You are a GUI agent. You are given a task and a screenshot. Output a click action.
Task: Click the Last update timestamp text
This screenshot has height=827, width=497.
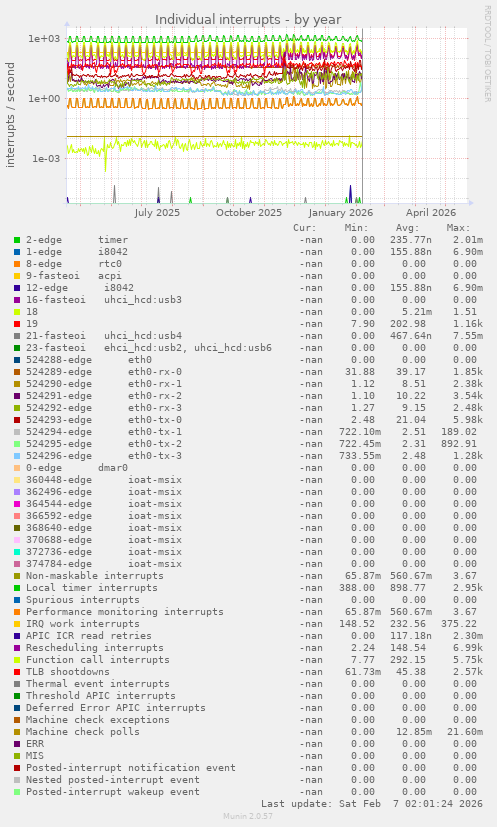[372, 804]
